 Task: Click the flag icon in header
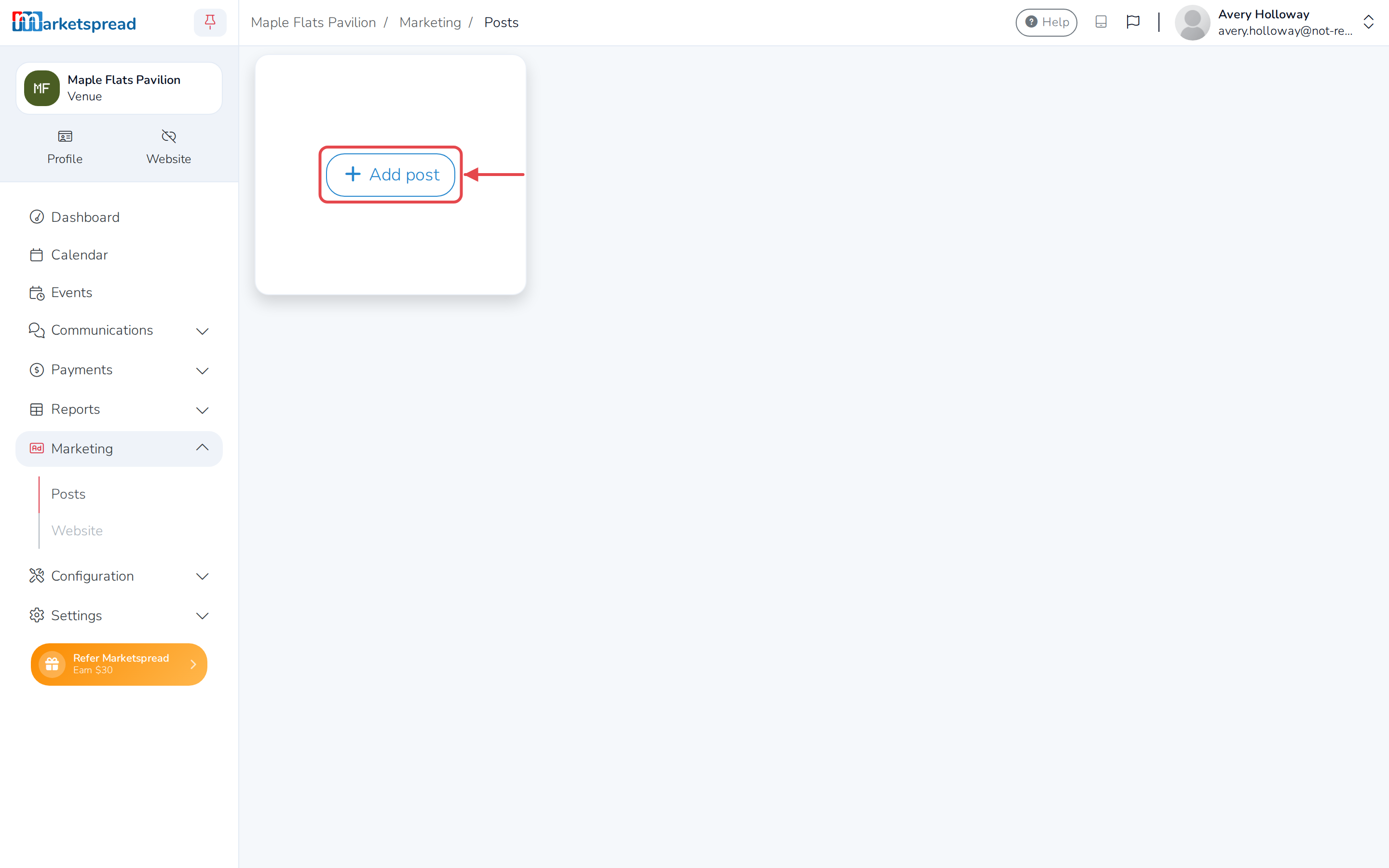click(1133, 22)
